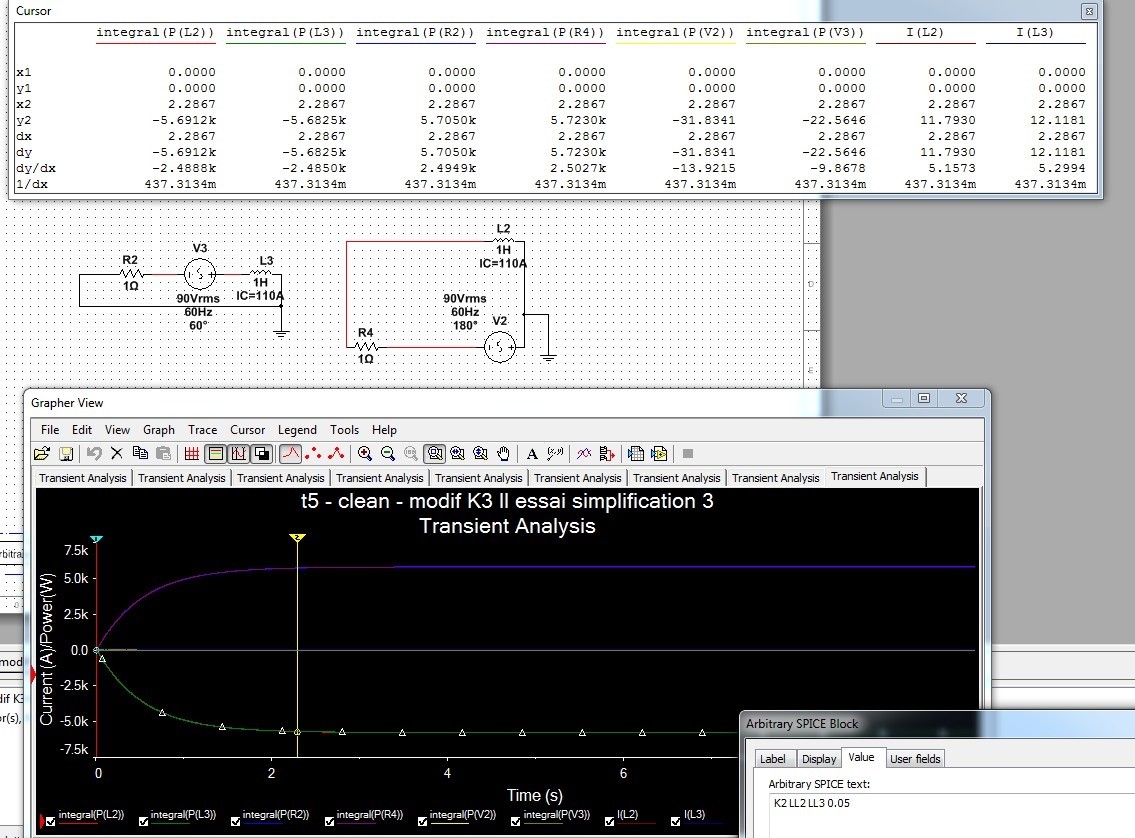Screen dimensions: 1135x838
Task: Open the Trace menu
Action: pos(203,430)
